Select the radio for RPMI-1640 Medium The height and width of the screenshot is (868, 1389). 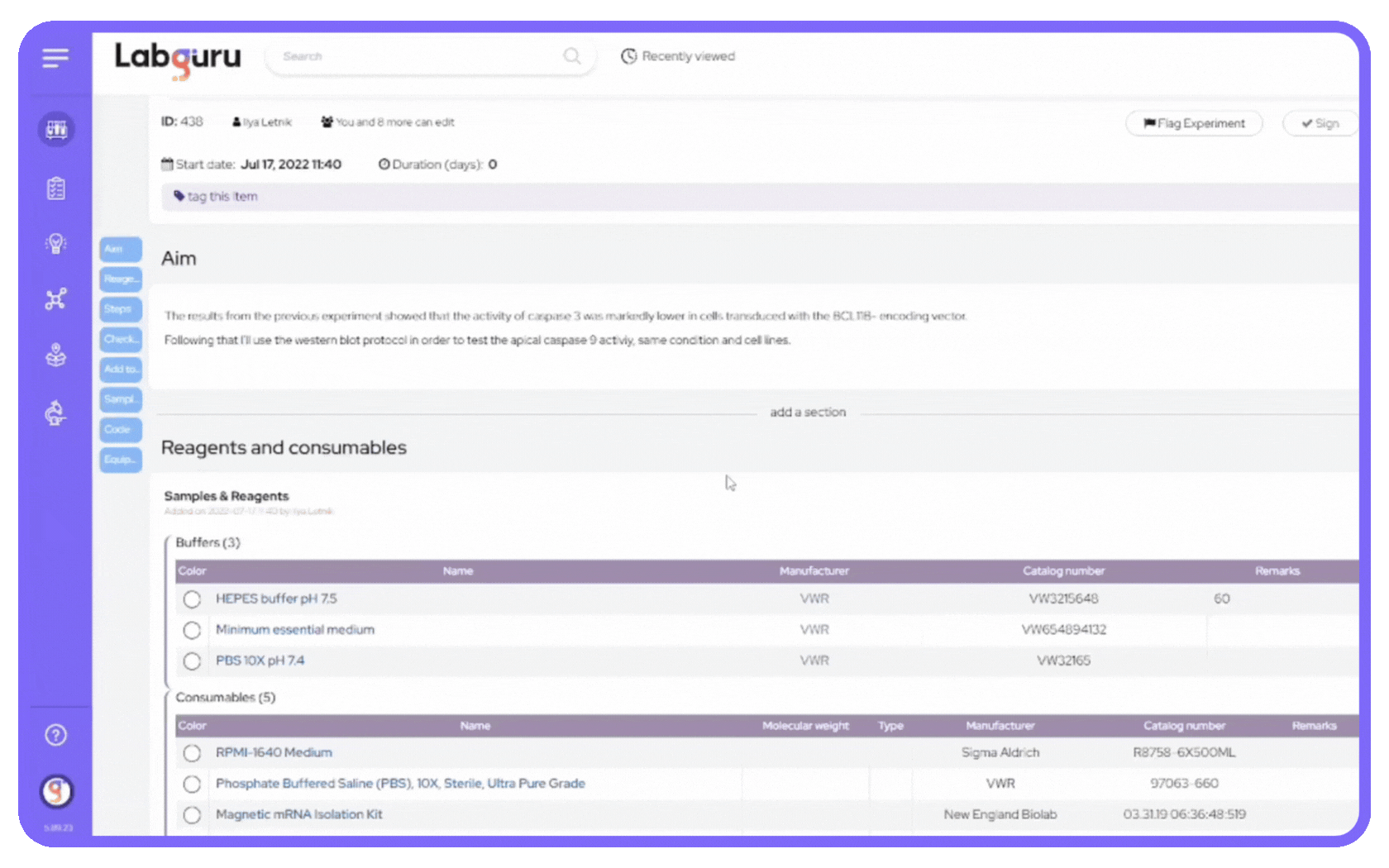pos(192,753)
